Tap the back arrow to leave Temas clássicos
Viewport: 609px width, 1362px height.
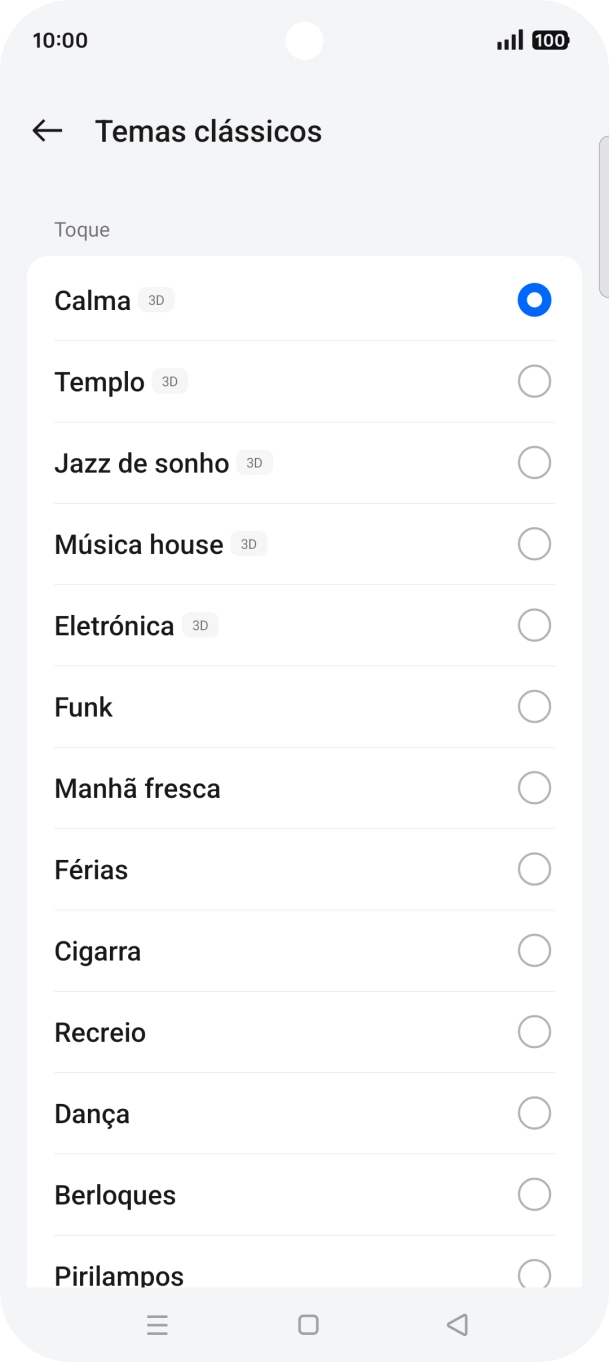click(47, 131)
